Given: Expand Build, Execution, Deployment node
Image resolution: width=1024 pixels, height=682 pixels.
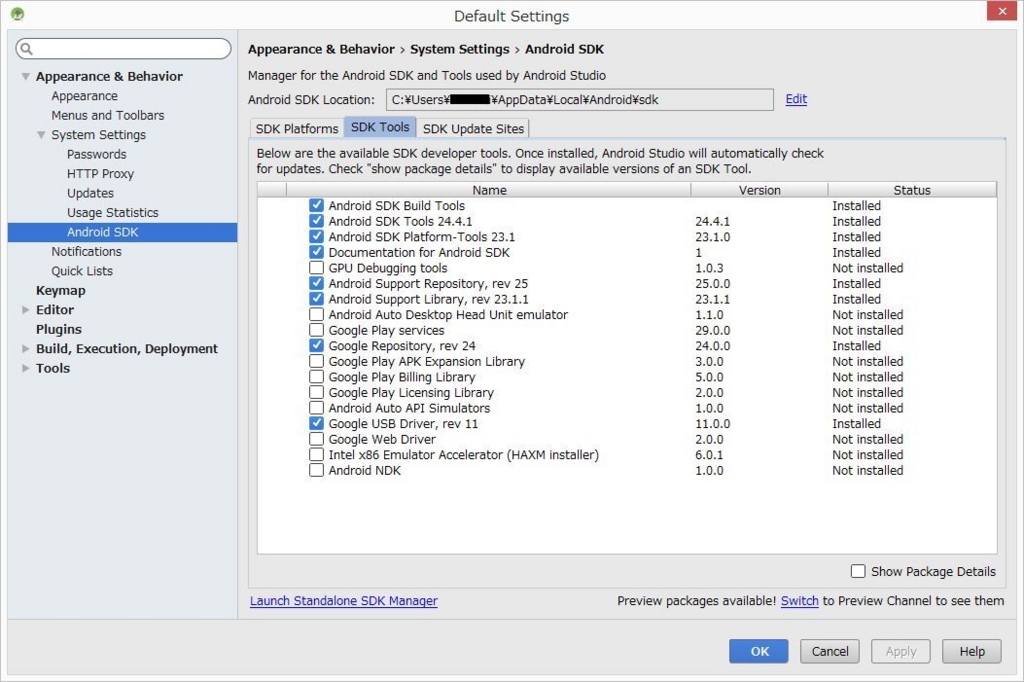Looking at the screenshot, I should click(25, 349).
